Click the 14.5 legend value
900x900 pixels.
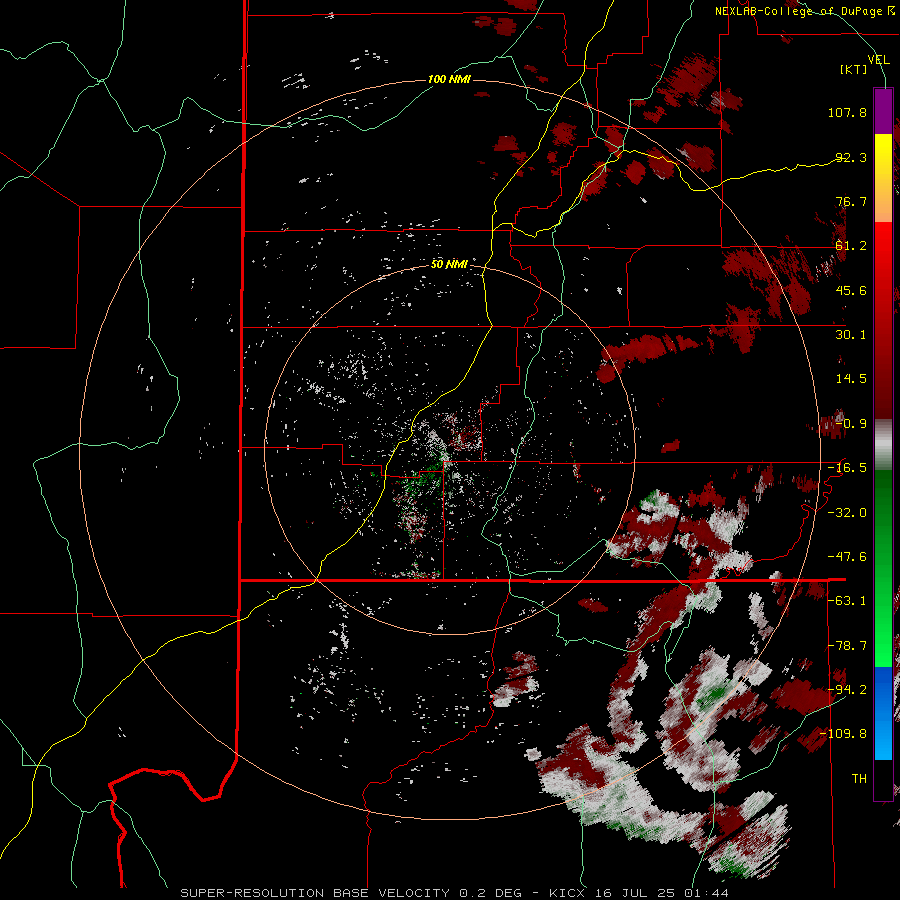tap(851, 379)
